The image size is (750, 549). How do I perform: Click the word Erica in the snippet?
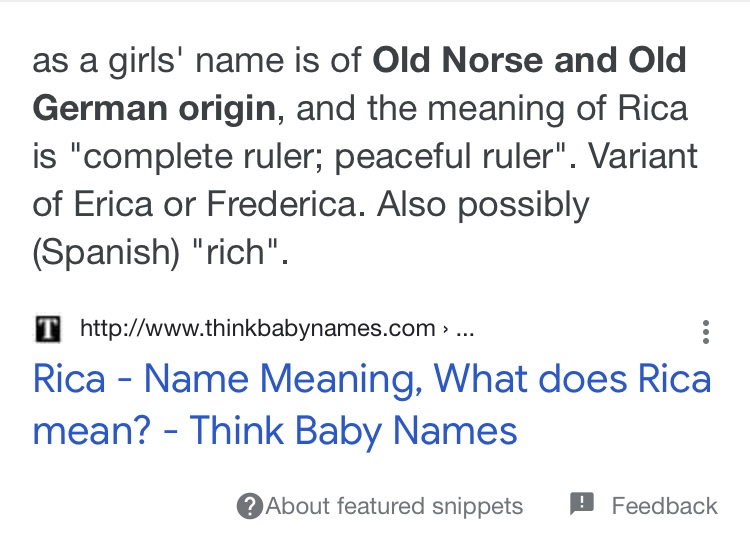pyautogui.click(x=113, y=204)
